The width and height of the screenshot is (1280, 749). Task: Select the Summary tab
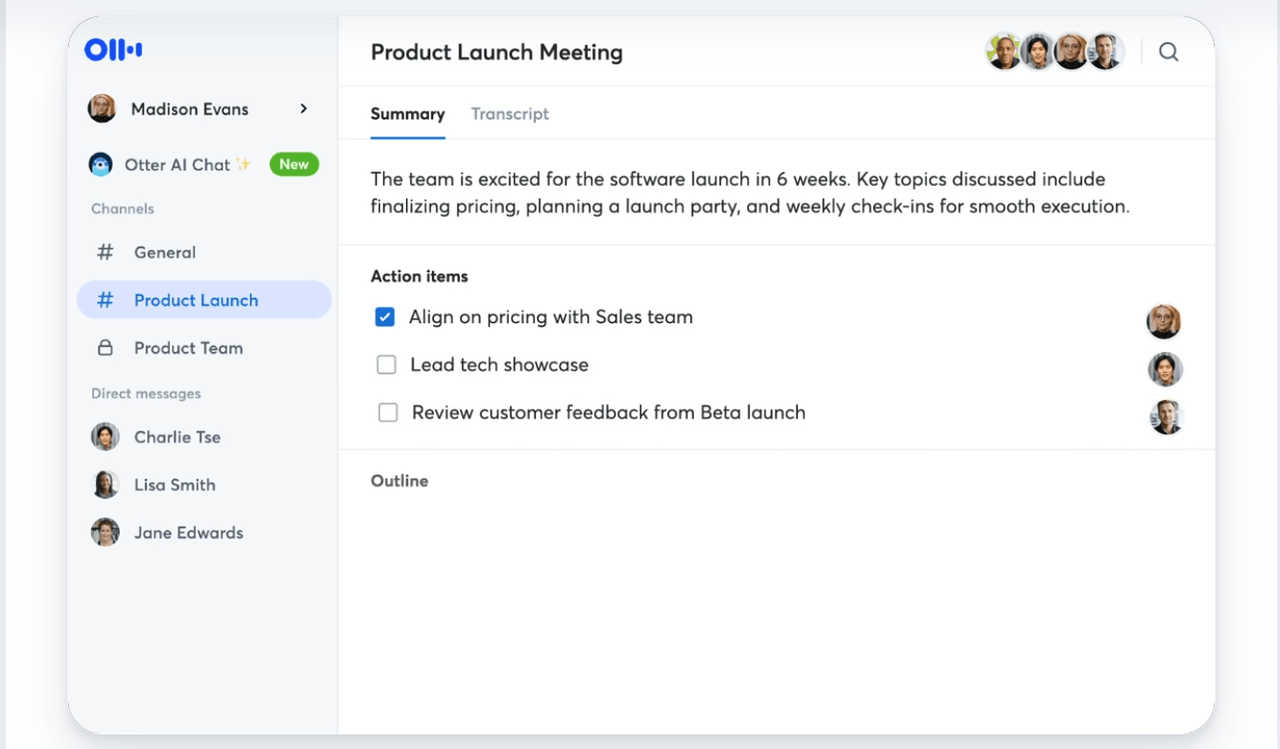point(407,114)
